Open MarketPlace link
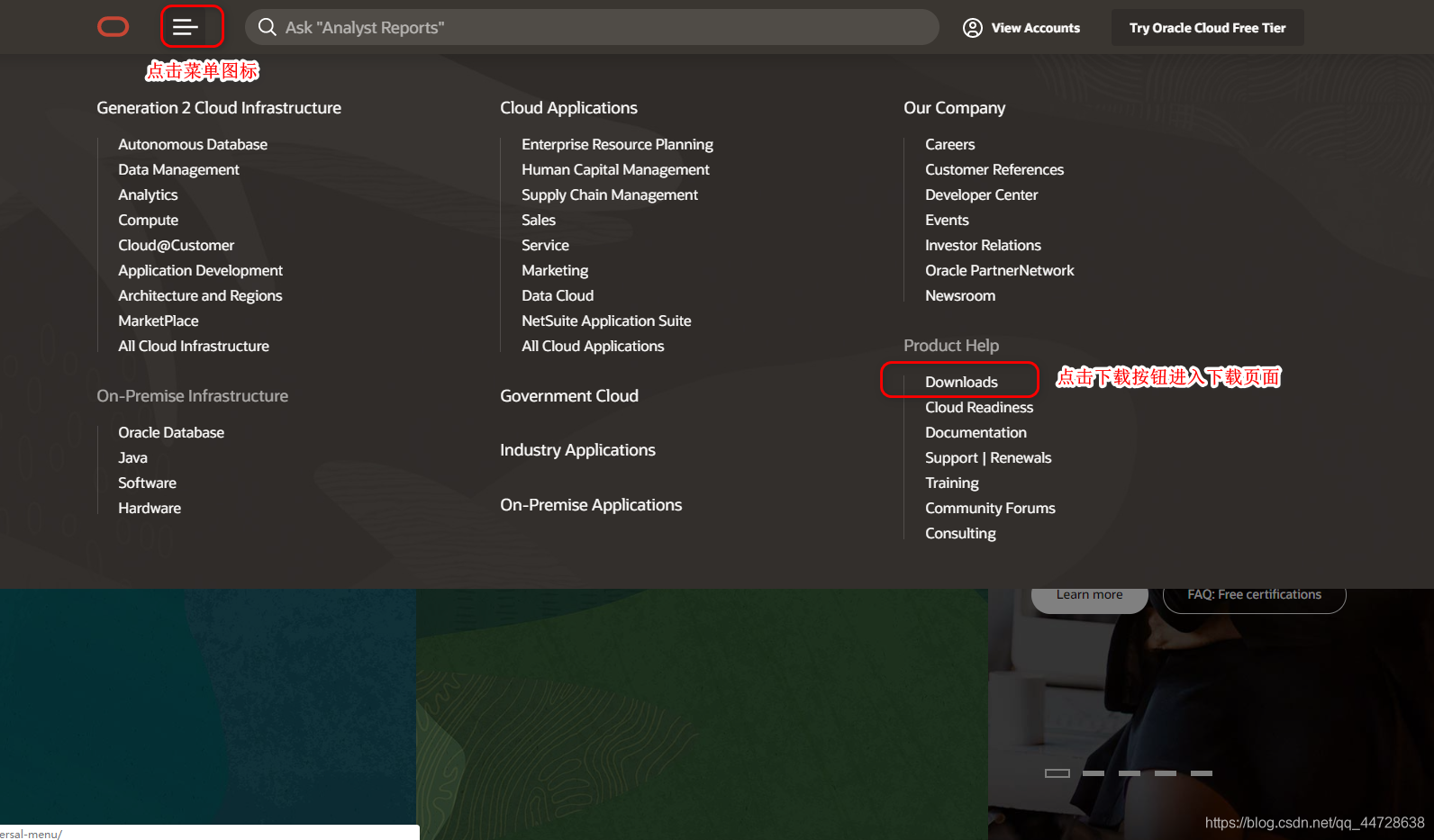 coord(158,321)
